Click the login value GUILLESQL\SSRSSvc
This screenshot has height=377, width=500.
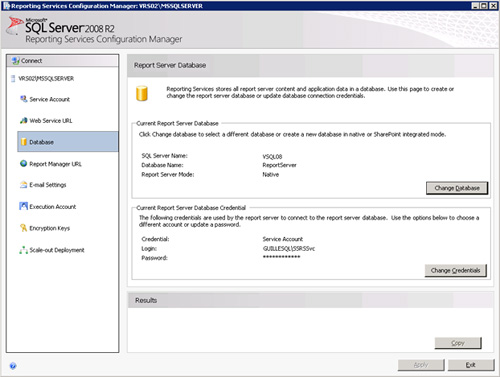coord(289,248)
